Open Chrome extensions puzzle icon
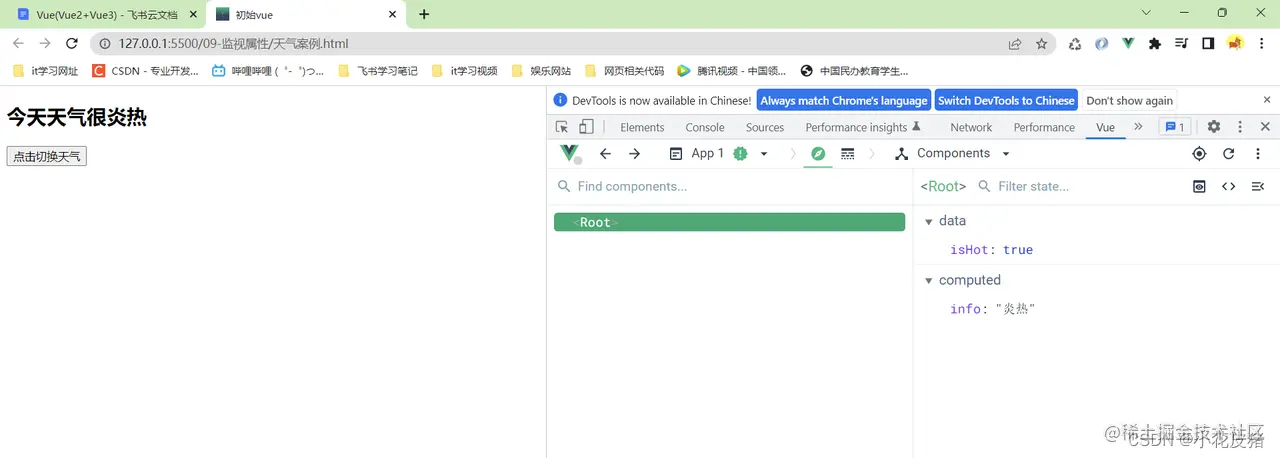 tap(1155, 44)
